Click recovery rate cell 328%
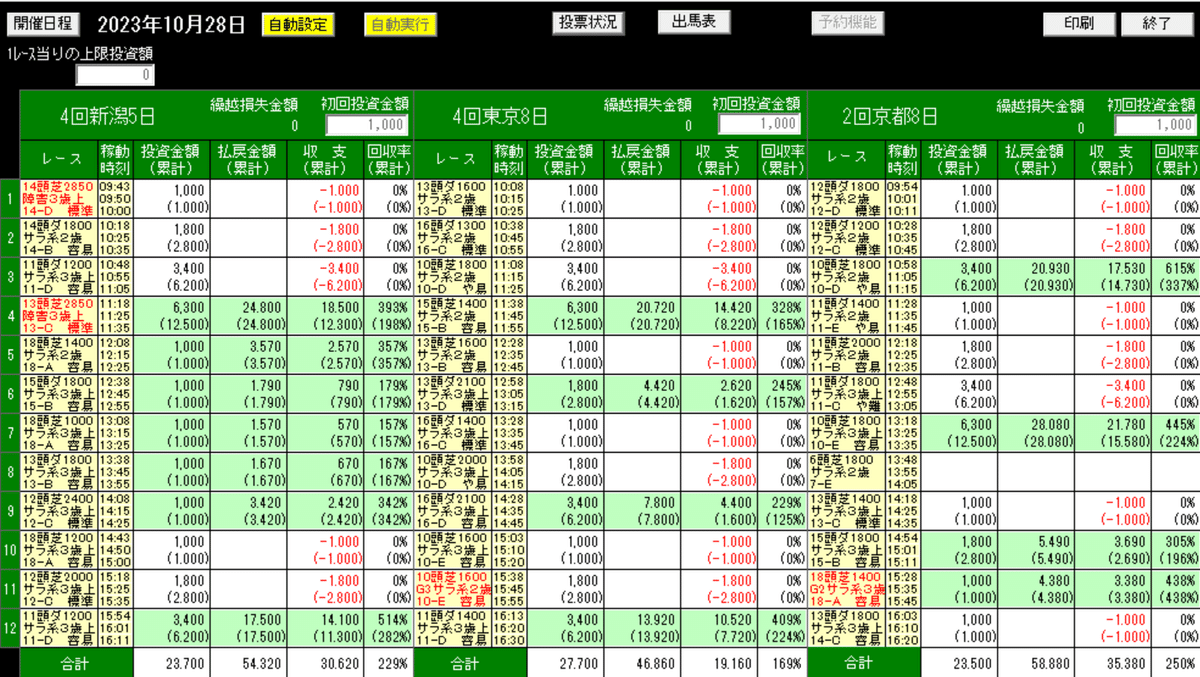1200x677 pixels. (x=782, y=316)
